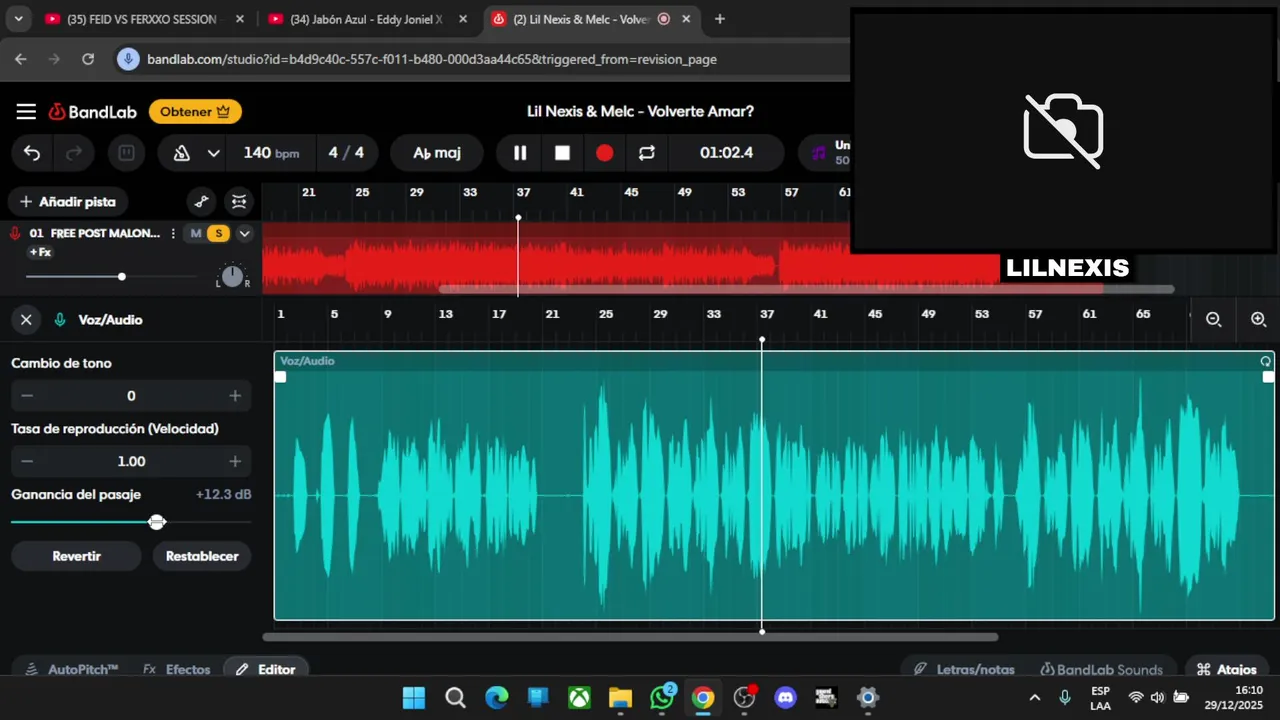This screenshot has width=1280, height=720.
Task: Zoom in the editor waveform
Action: (x=1258, y=320)
